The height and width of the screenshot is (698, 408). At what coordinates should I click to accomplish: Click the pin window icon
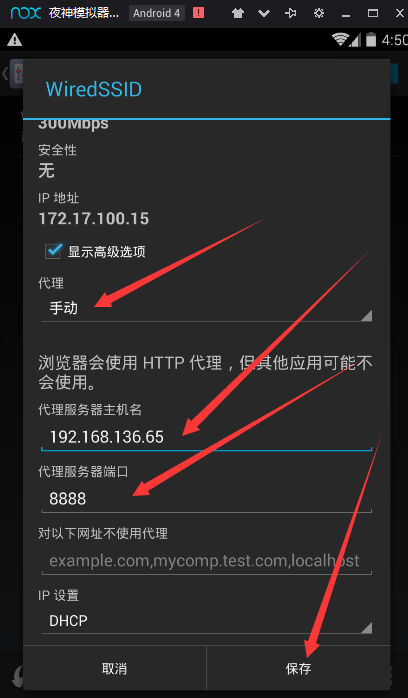click(x=291, y=13)
